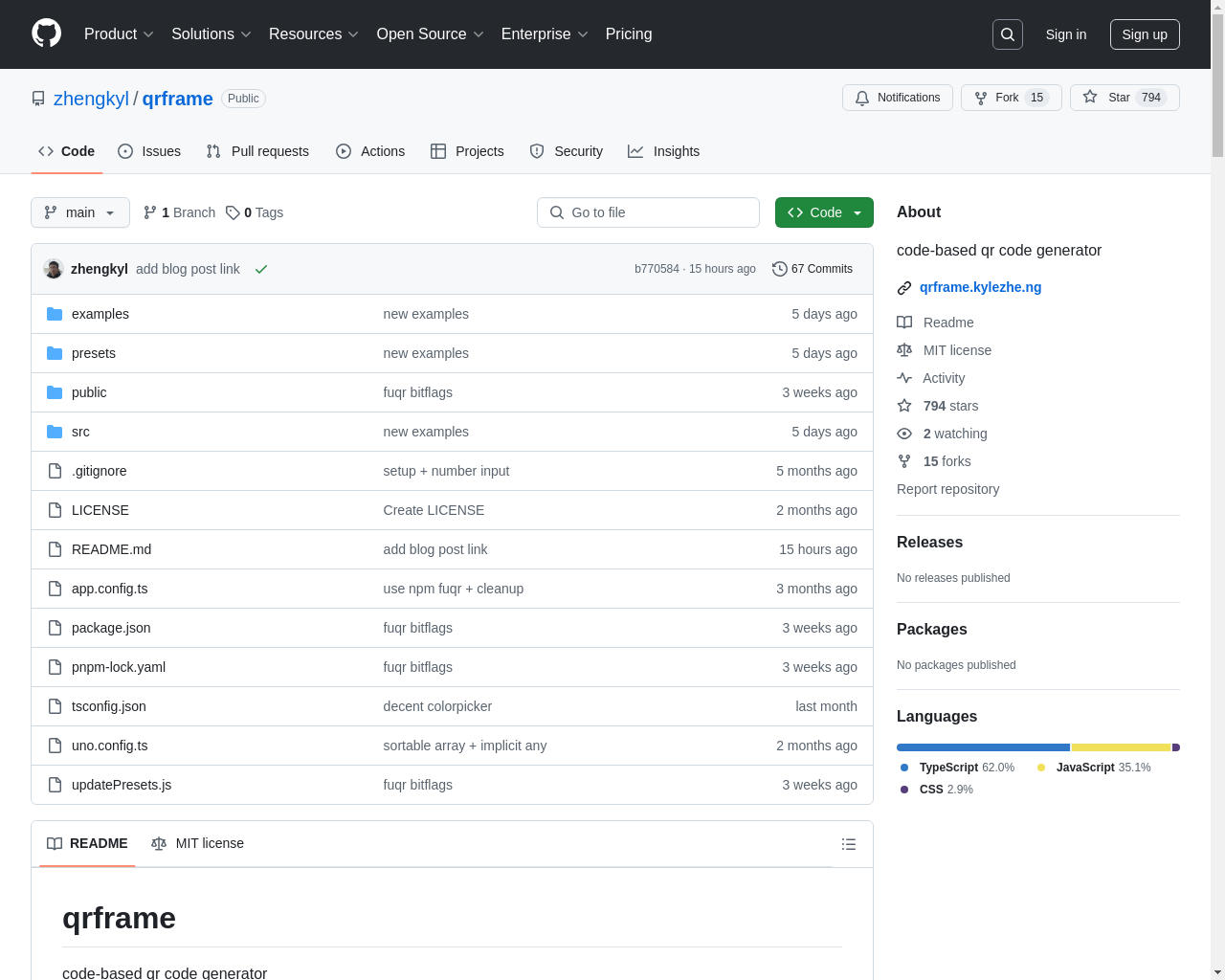The height and width of the screenshot is (980, 1225).
Task: Open the README.md file
Action: pos(111,549)
